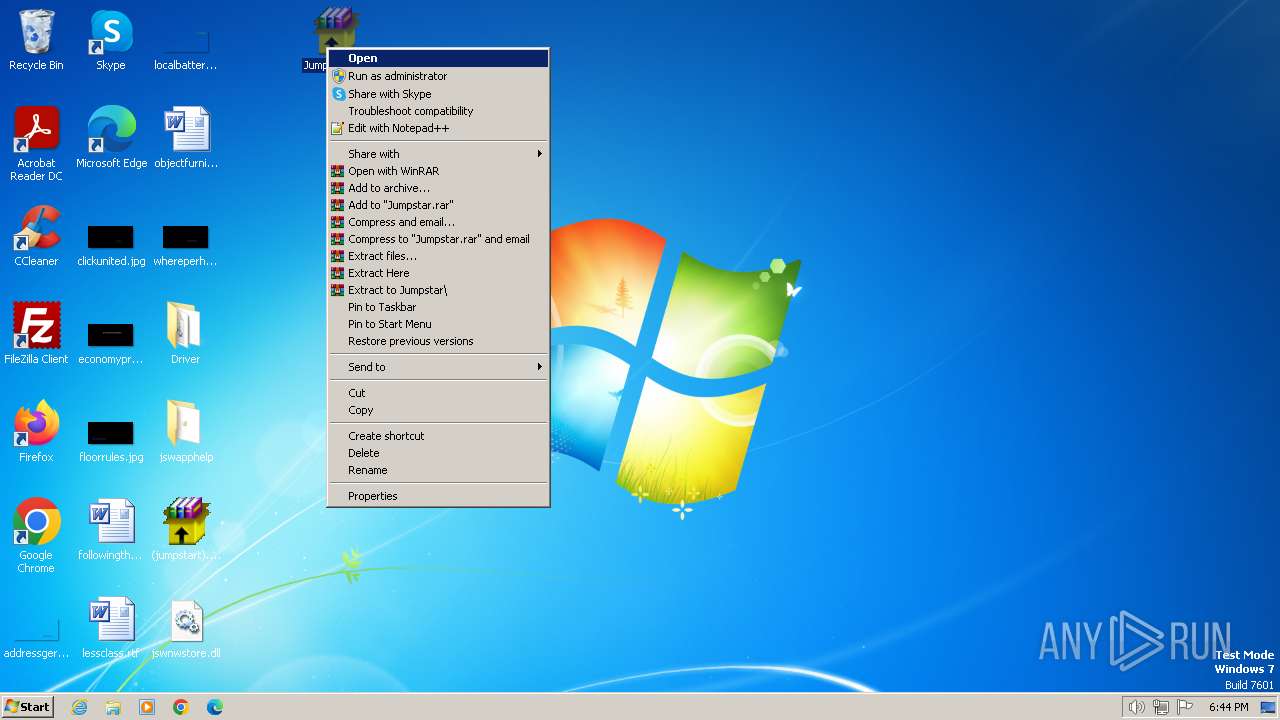Image resolution: width=1280 pixels, height=720 pixels.
Task: Click the Show desktop button
Action: (1268, 707)
